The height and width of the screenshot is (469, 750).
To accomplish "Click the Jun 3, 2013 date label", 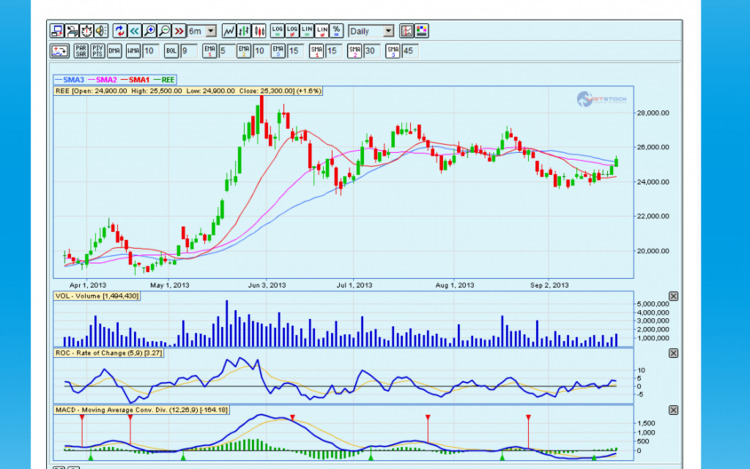I will click(x=267, y=285).
